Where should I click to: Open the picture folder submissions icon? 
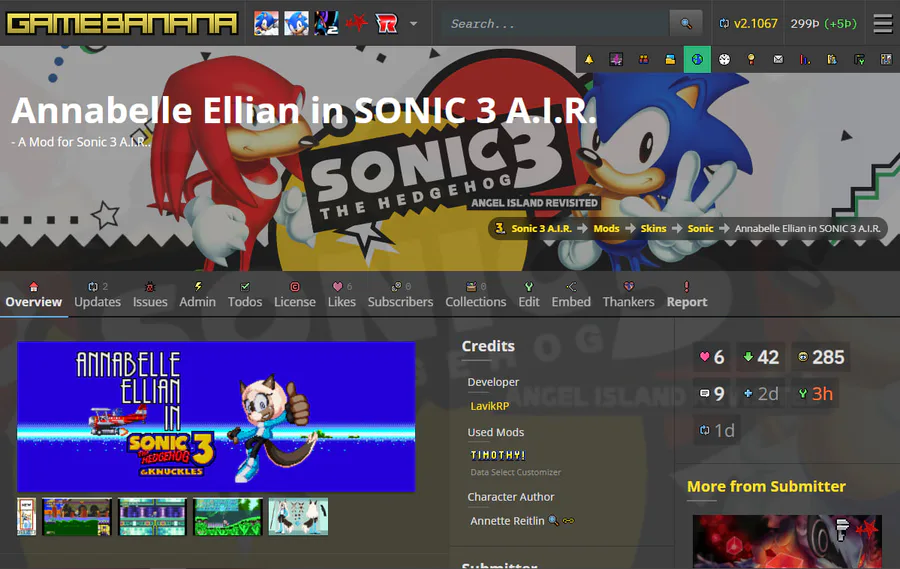(670, 60)
